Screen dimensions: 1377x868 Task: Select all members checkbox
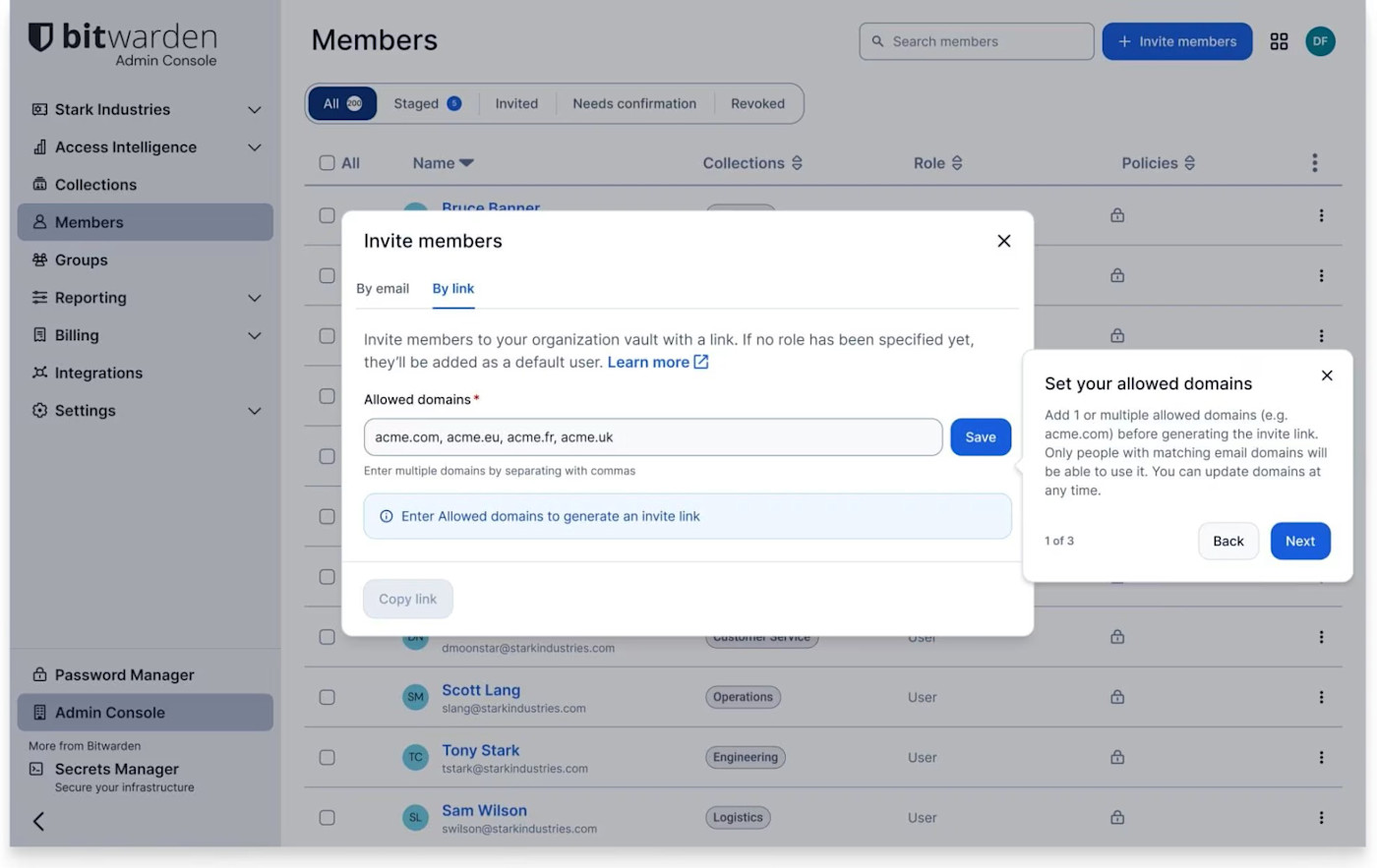pyautogui.click(x=328, y=163)
